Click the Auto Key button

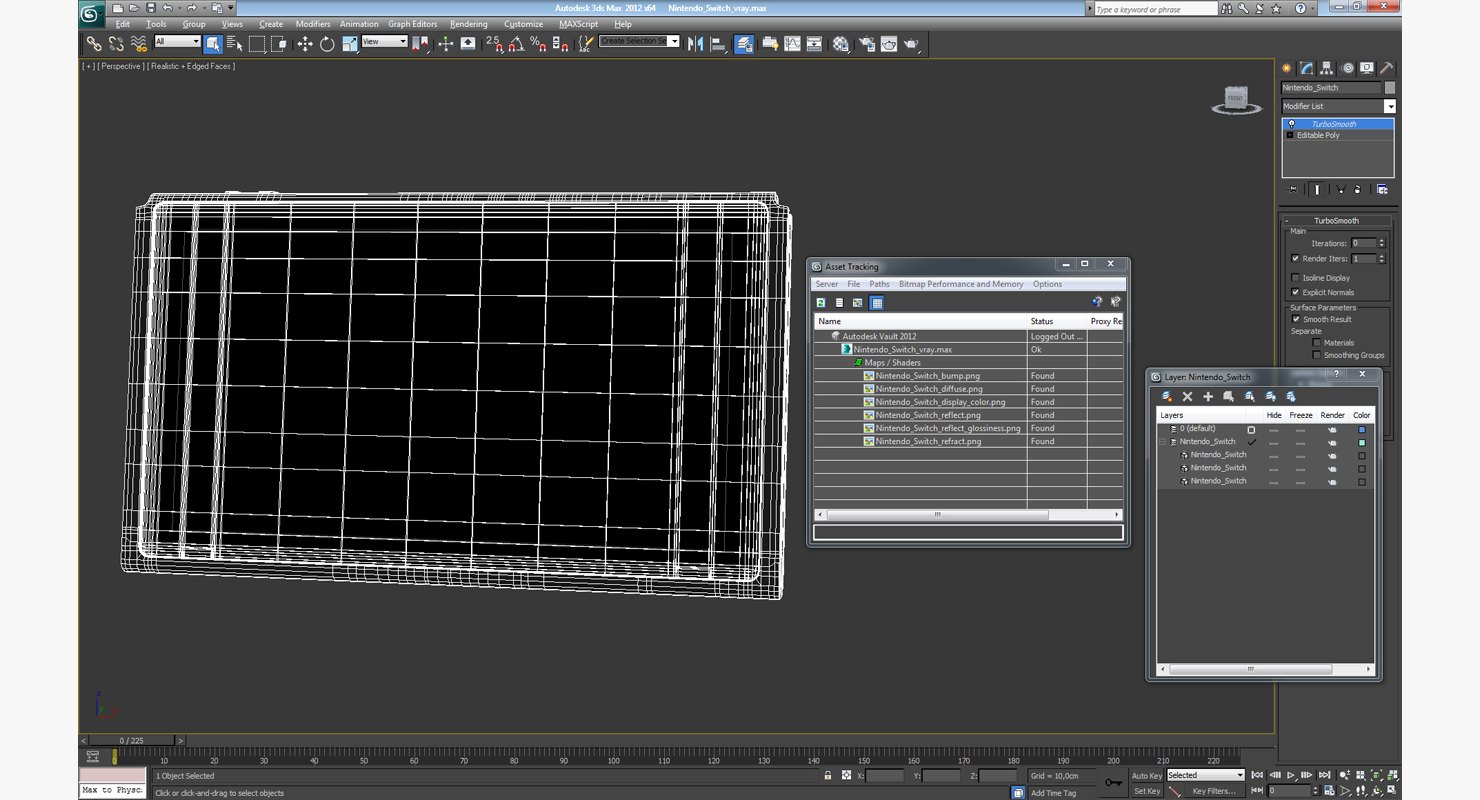[1147, 775]
